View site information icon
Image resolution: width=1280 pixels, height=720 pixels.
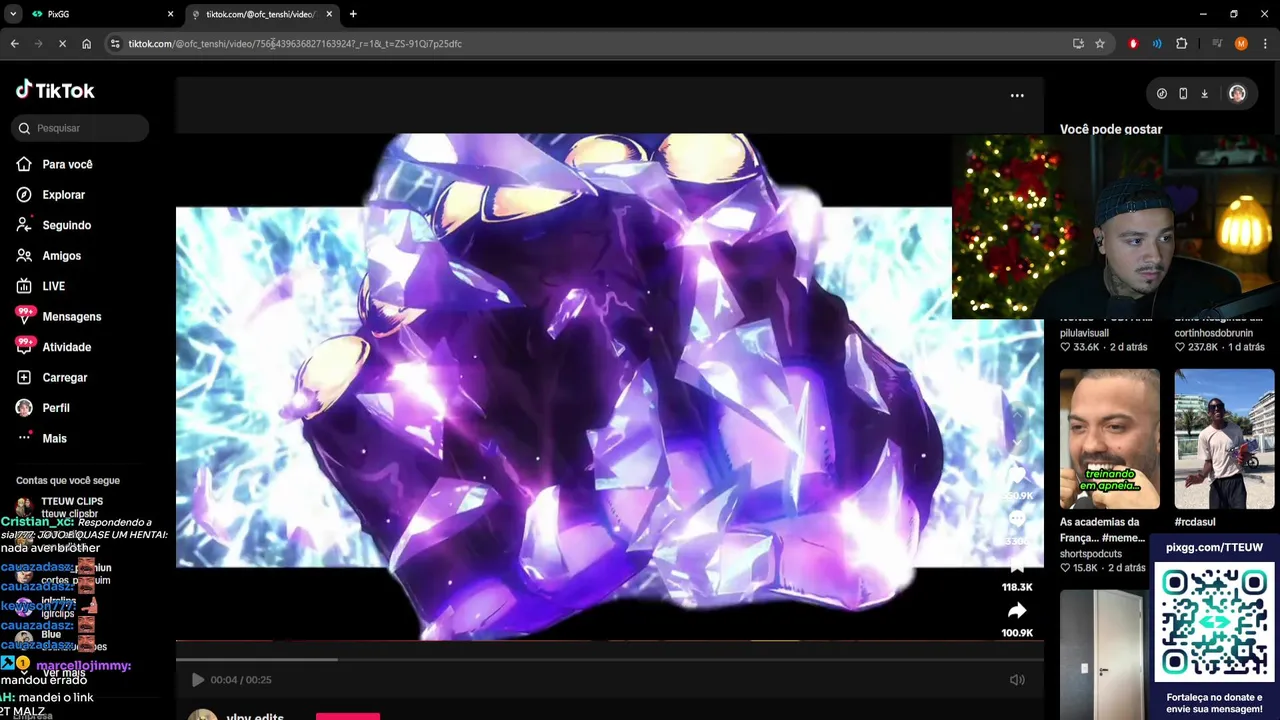tap(115, 44)
